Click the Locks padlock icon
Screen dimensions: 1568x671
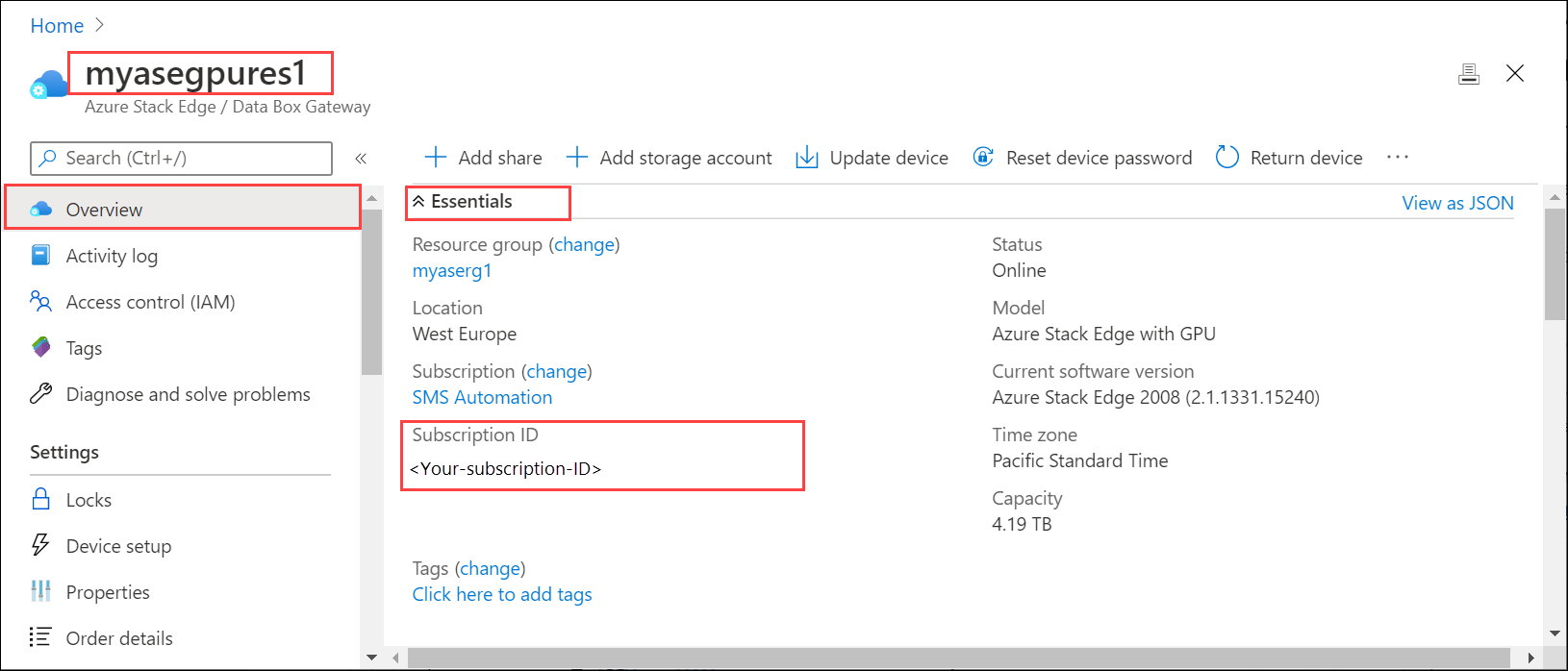tap(41, 499)
